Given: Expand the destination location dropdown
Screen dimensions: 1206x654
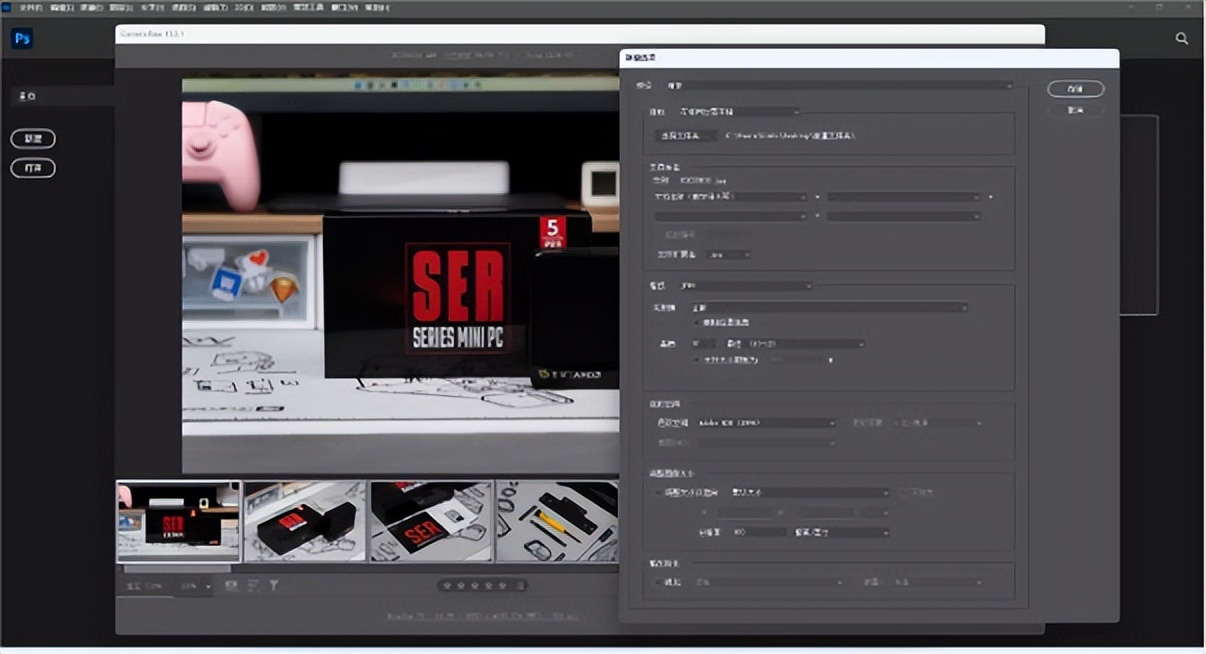Looking at the screenshot, I should pyautogui.click(x=738, y=112).
